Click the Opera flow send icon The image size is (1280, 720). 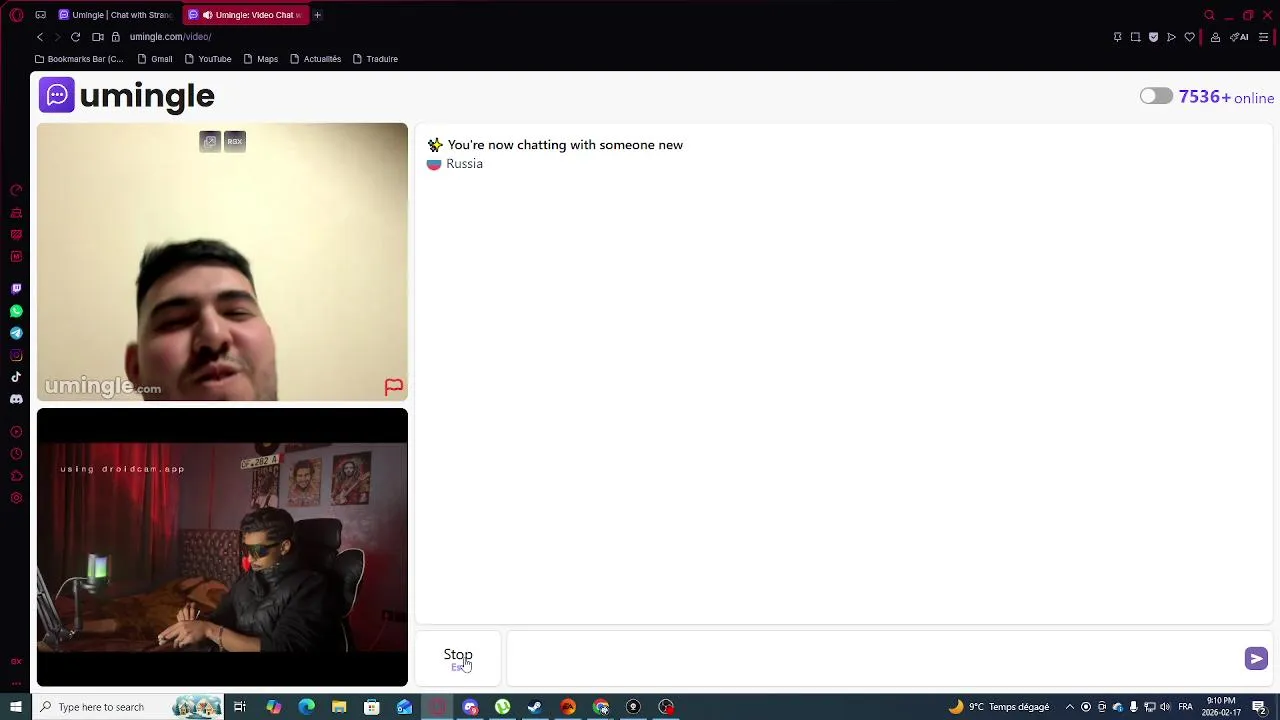click(x=1171, y=37)
